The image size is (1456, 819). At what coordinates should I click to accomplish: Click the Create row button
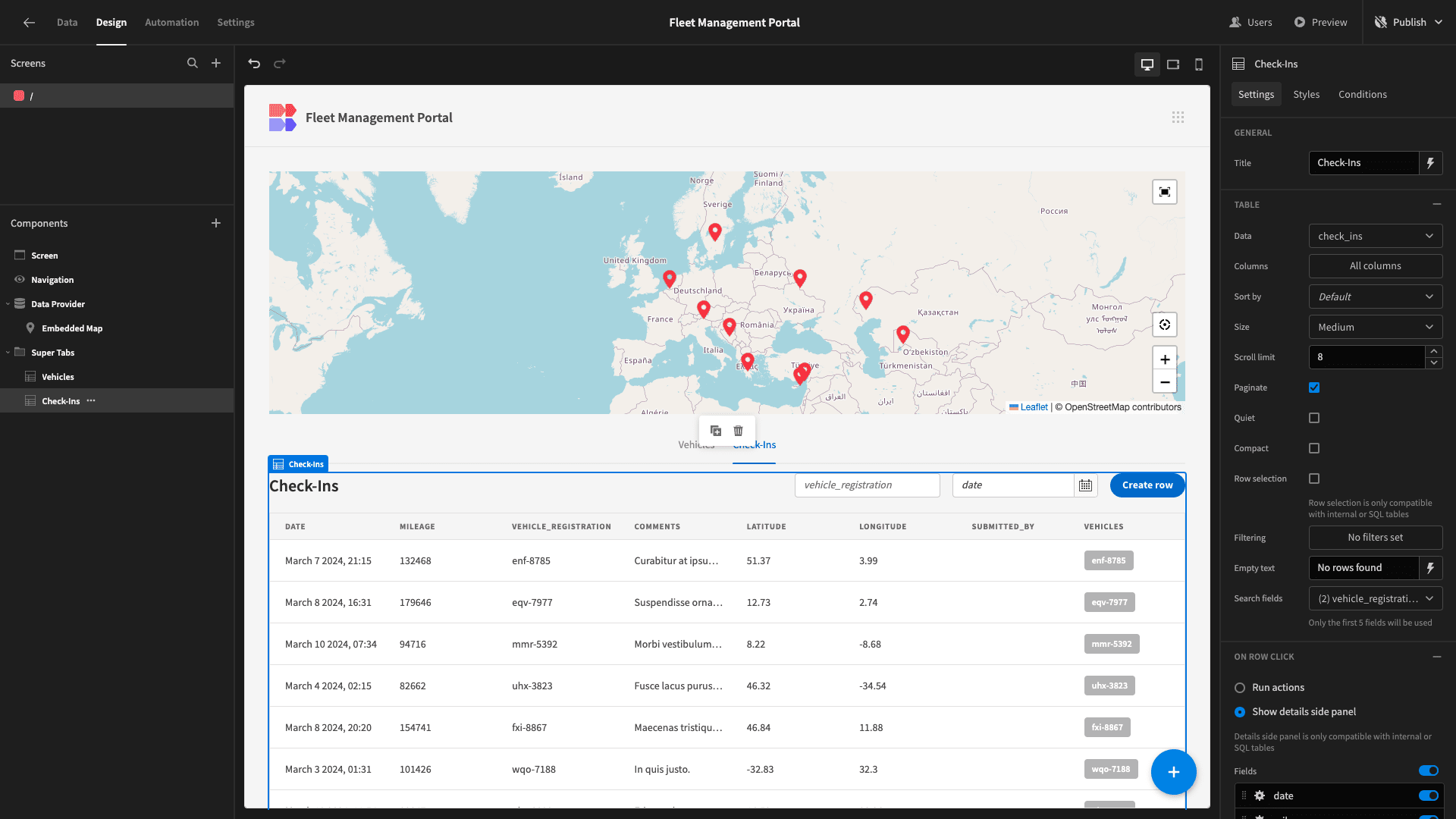(x=1147, y=485)
